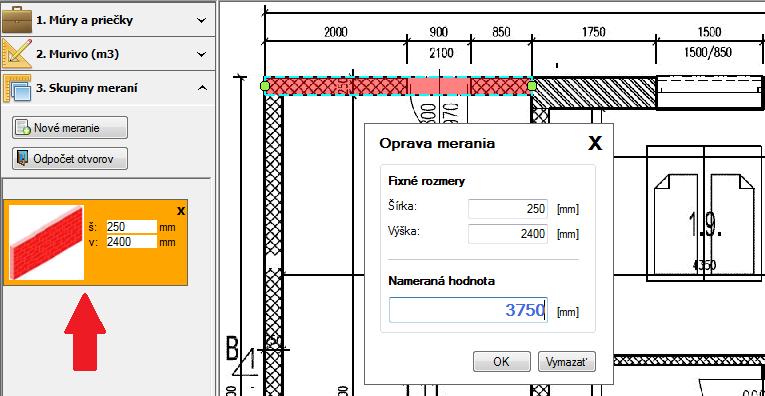This screenshot has width=765, height=396.
Task: Click the Nové meranie button
Action: click(x=70, y=128)
